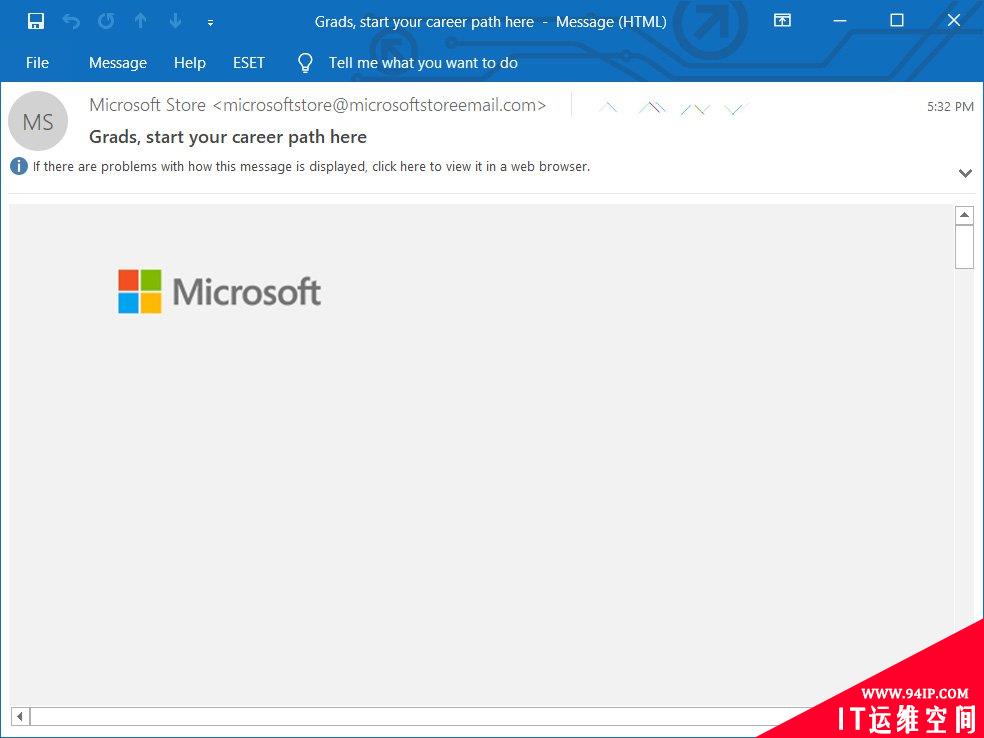Open the Customize Quick Access Toolbar dropdown
This screenshot has height=738, width=984.
pyautogui.click(x=210, y=21)
